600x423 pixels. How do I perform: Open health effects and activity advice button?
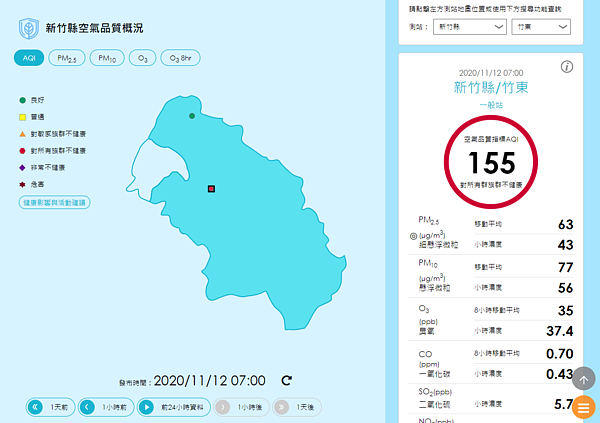(x=55, y=203)
